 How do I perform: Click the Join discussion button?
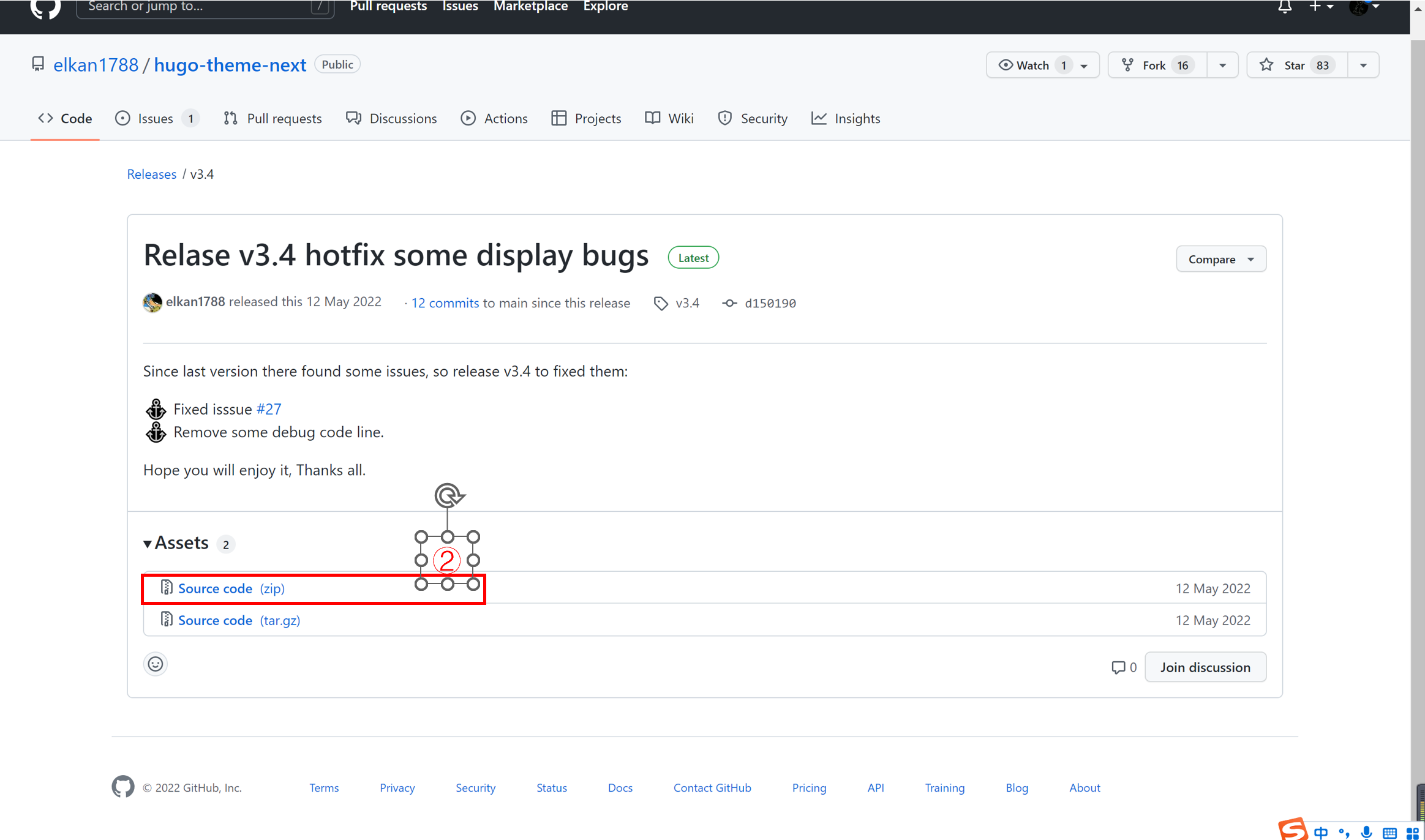(x=1205, y=667)
